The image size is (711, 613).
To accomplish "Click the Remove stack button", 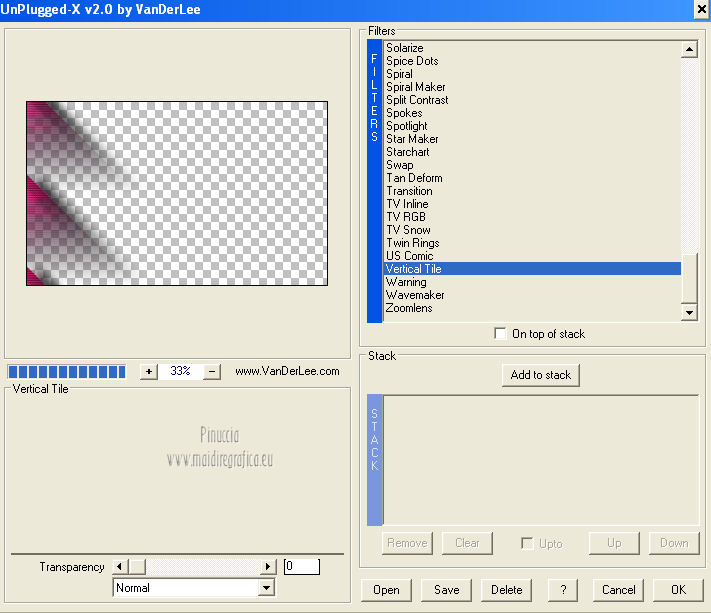I will point(407,543).
